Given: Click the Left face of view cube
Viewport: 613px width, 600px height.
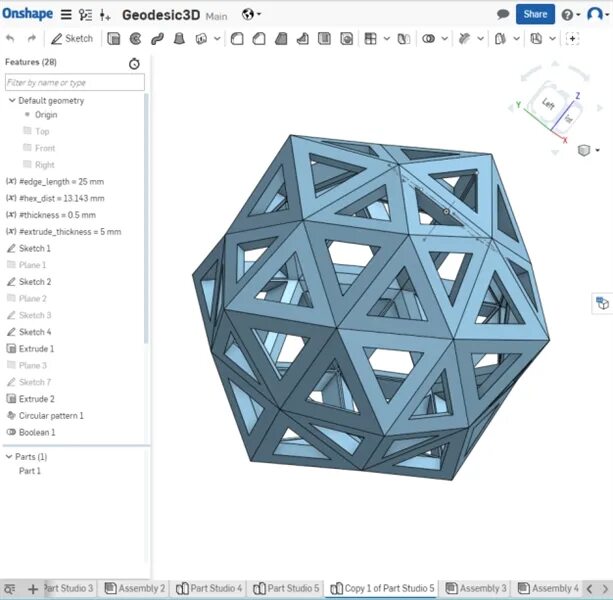Looking at the screenshot, I should tap(548, 104).
